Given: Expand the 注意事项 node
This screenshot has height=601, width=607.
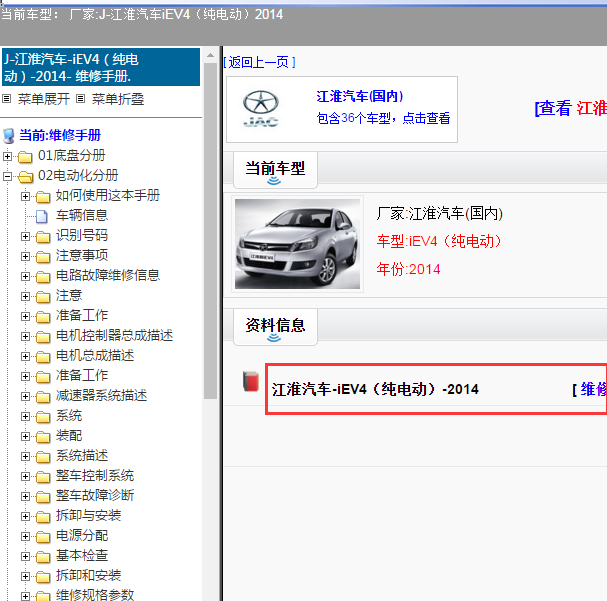Looking at the screenshot, I should [x=25, y=257].
